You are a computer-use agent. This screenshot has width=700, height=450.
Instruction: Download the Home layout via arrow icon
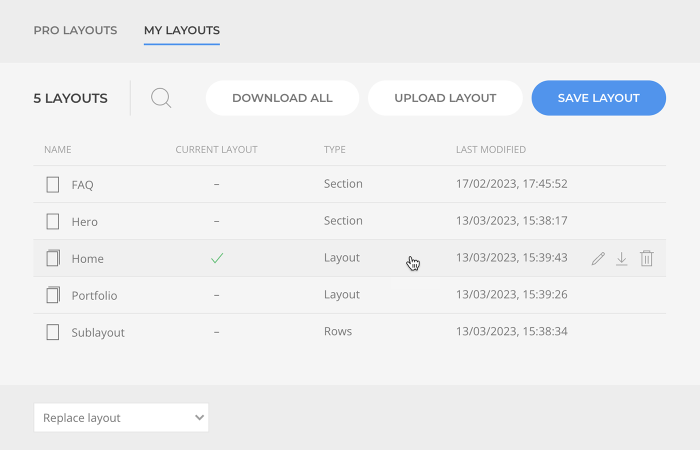(x=622, y=258)
